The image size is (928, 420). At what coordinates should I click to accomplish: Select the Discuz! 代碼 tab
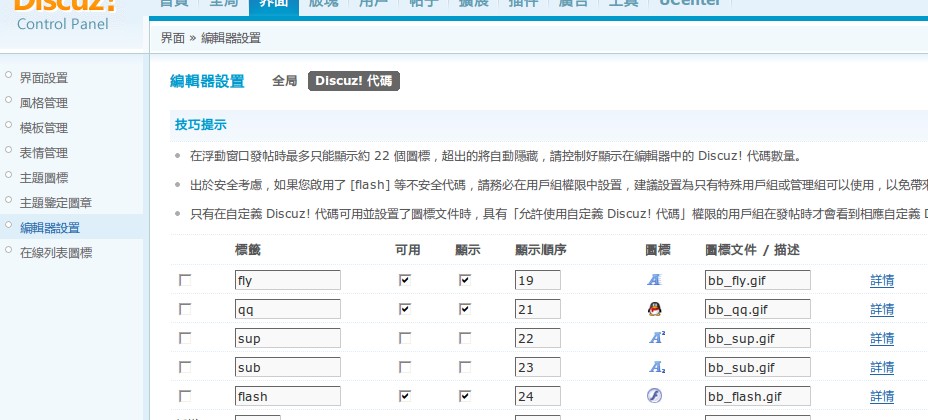coord(354,81)
